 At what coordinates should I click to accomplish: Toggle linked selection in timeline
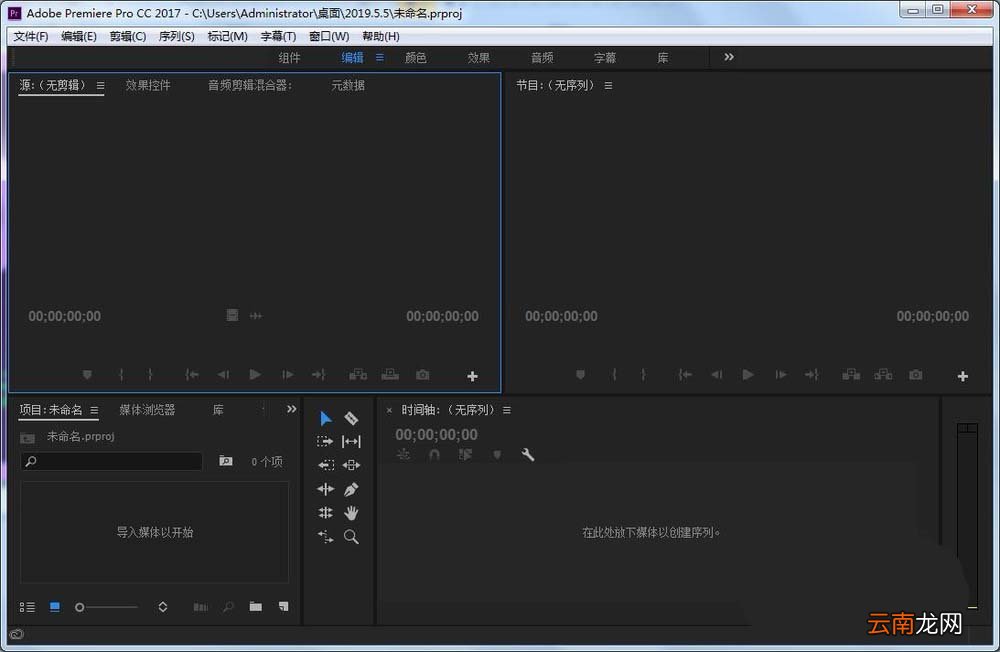pos(466,455)
